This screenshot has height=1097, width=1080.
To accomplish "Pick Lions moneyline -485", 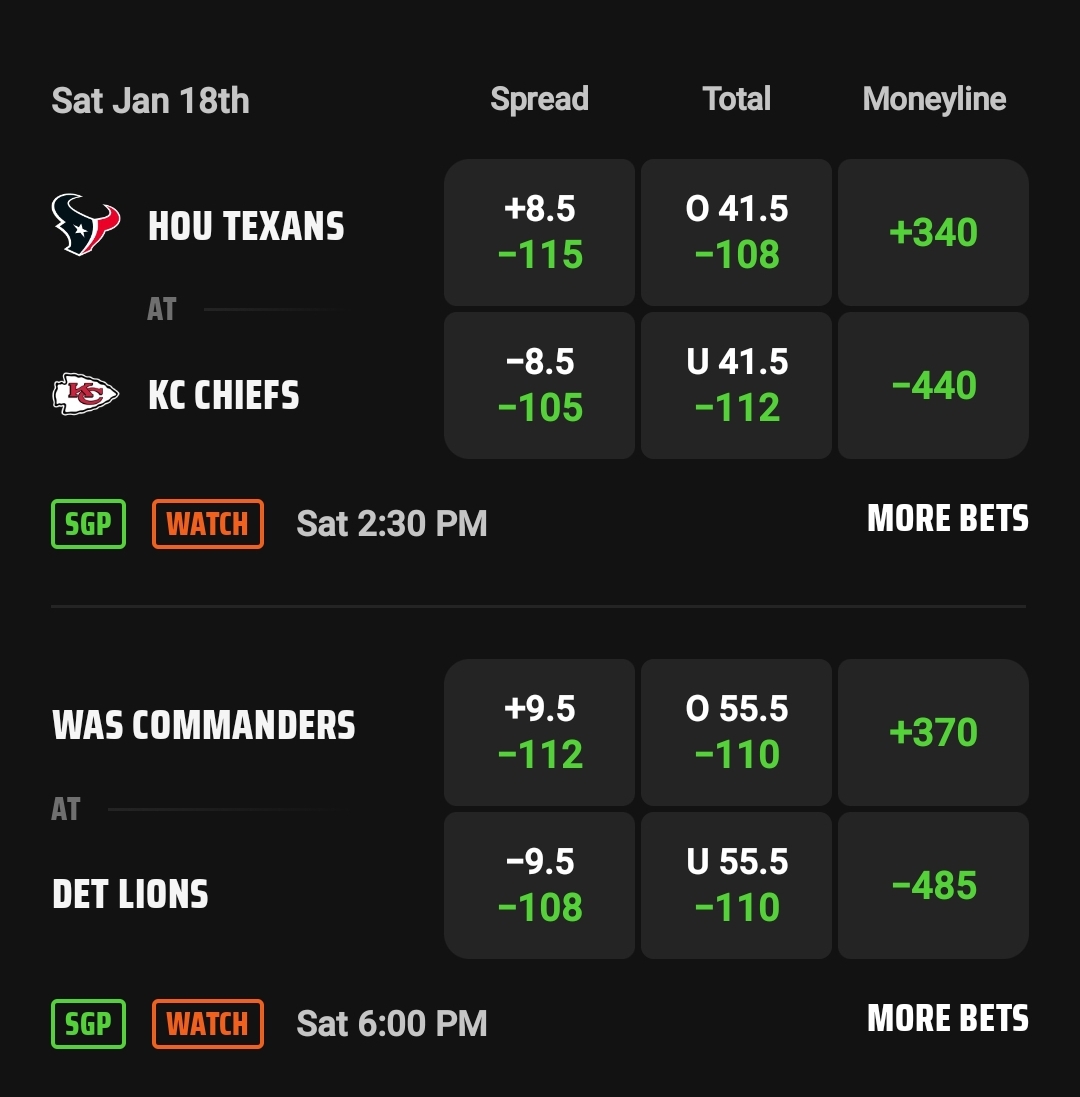I will click(933, 886).
